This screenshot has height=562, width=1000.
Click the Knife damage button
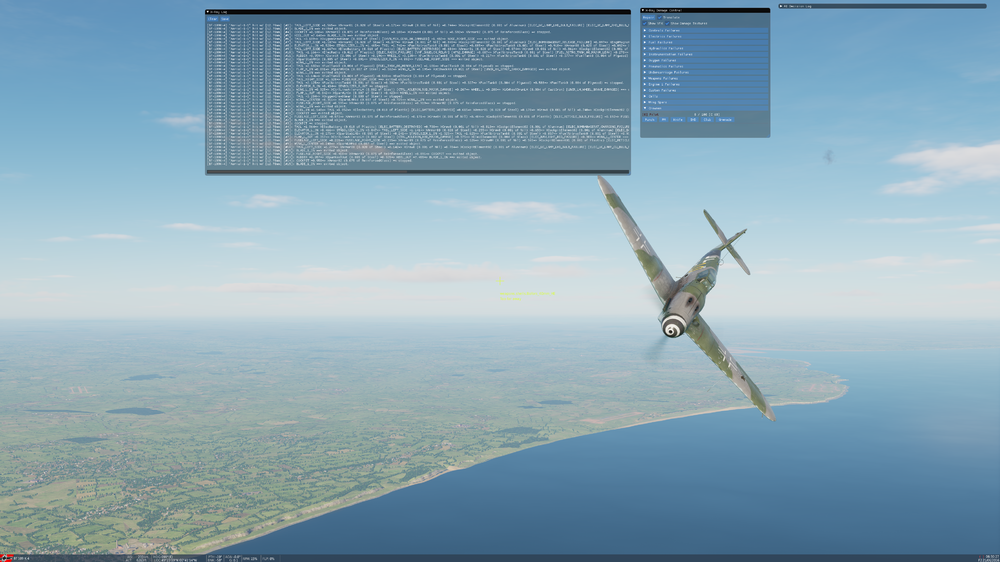[678, 120]
